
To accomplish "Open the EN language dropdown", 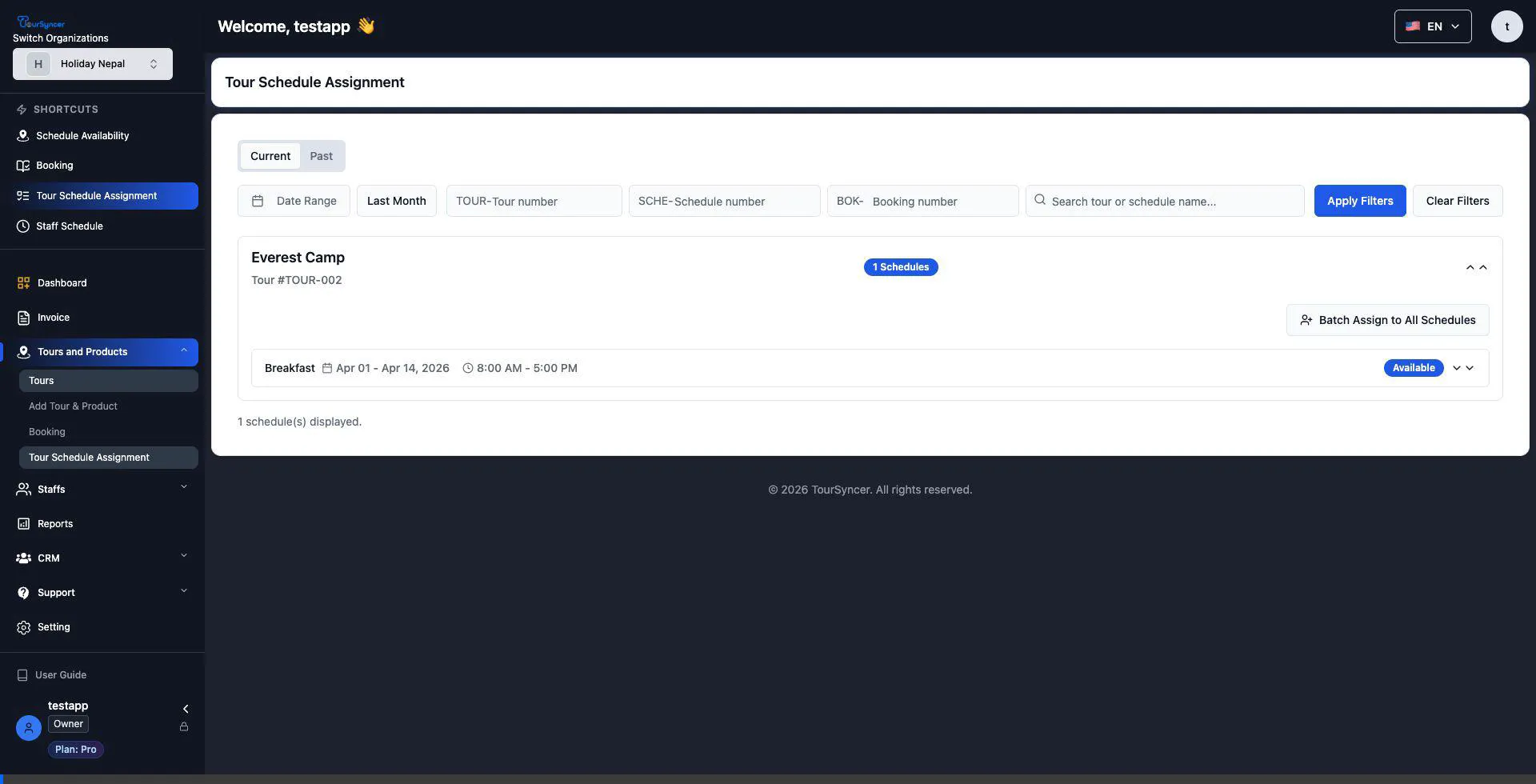I will tap(1432, 26).
